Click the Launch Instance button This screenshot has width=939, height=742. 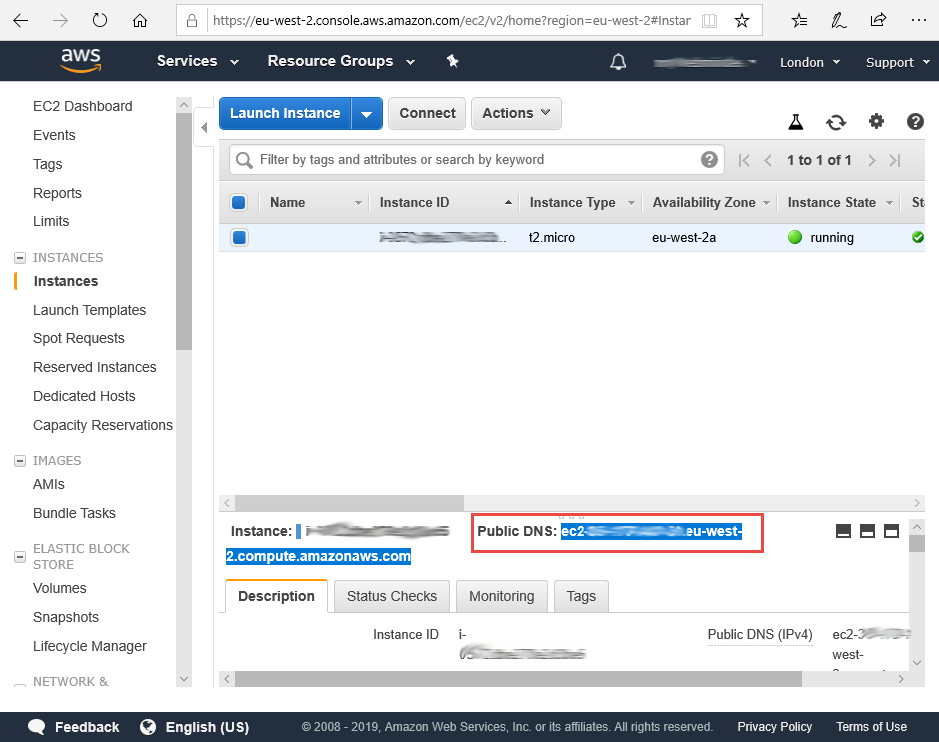point(286,113)
